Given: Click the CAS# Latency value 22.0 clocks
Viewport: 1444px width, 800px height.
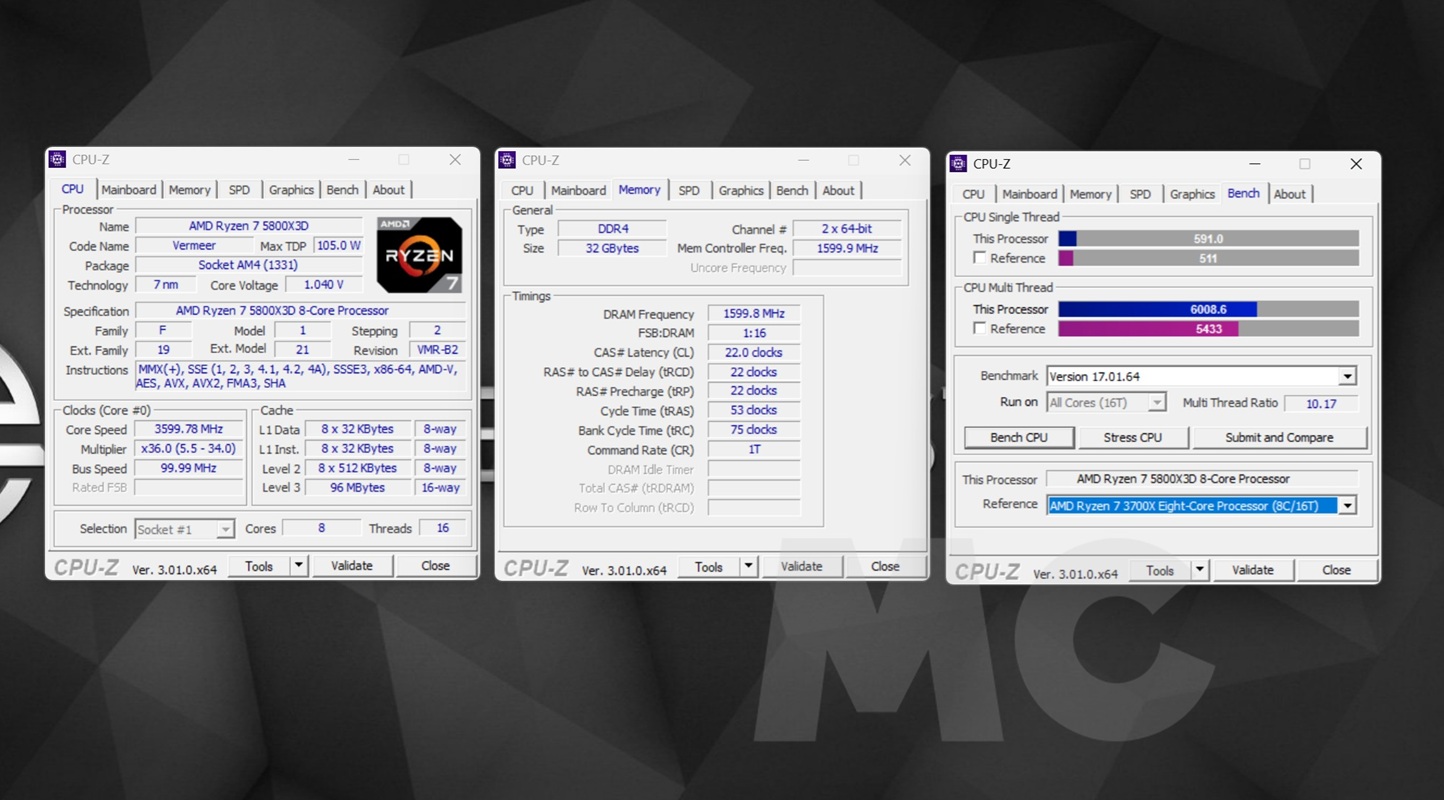Looking at the screenshot, I should pyautogui.click(x=754, y=353).
